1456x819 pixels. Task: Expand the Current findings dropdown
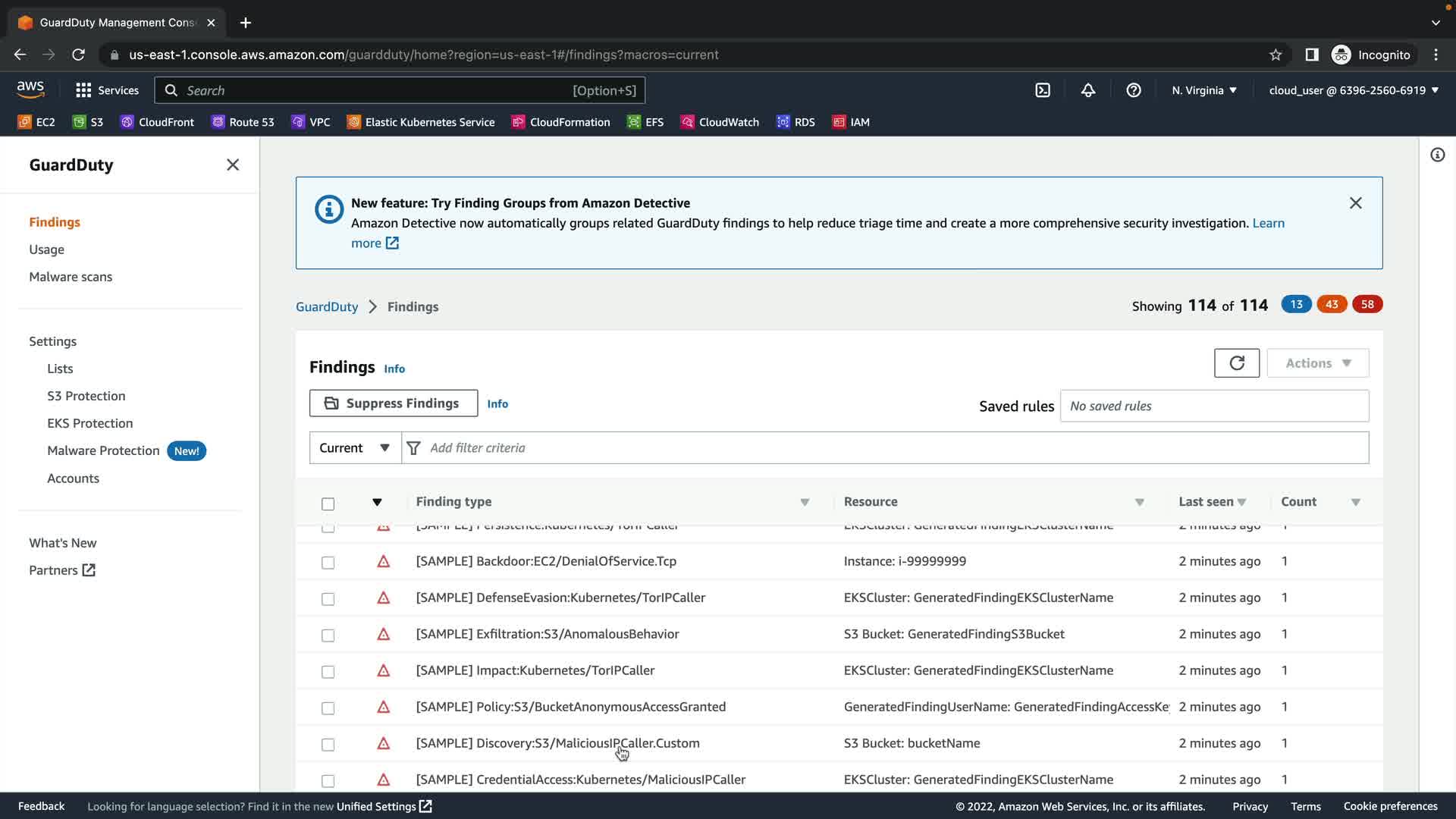pos(354,448)
